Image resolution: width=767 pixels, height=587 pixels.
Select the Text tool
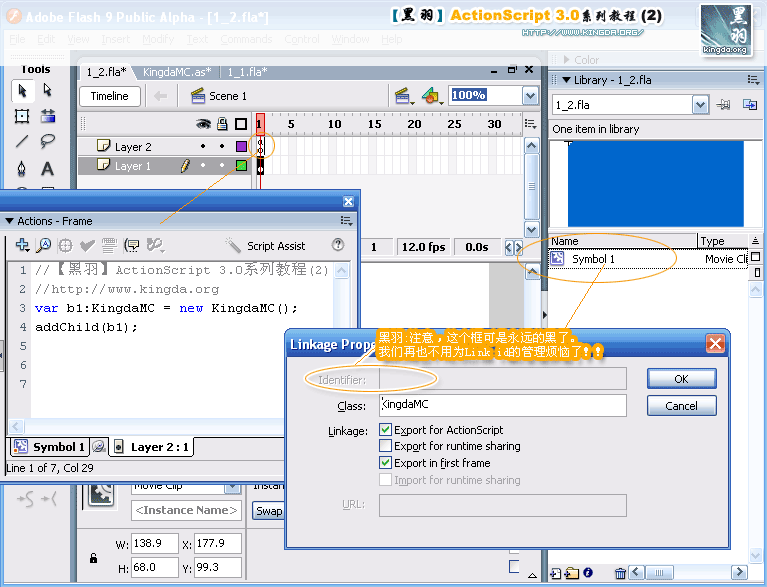coord(47,169)
